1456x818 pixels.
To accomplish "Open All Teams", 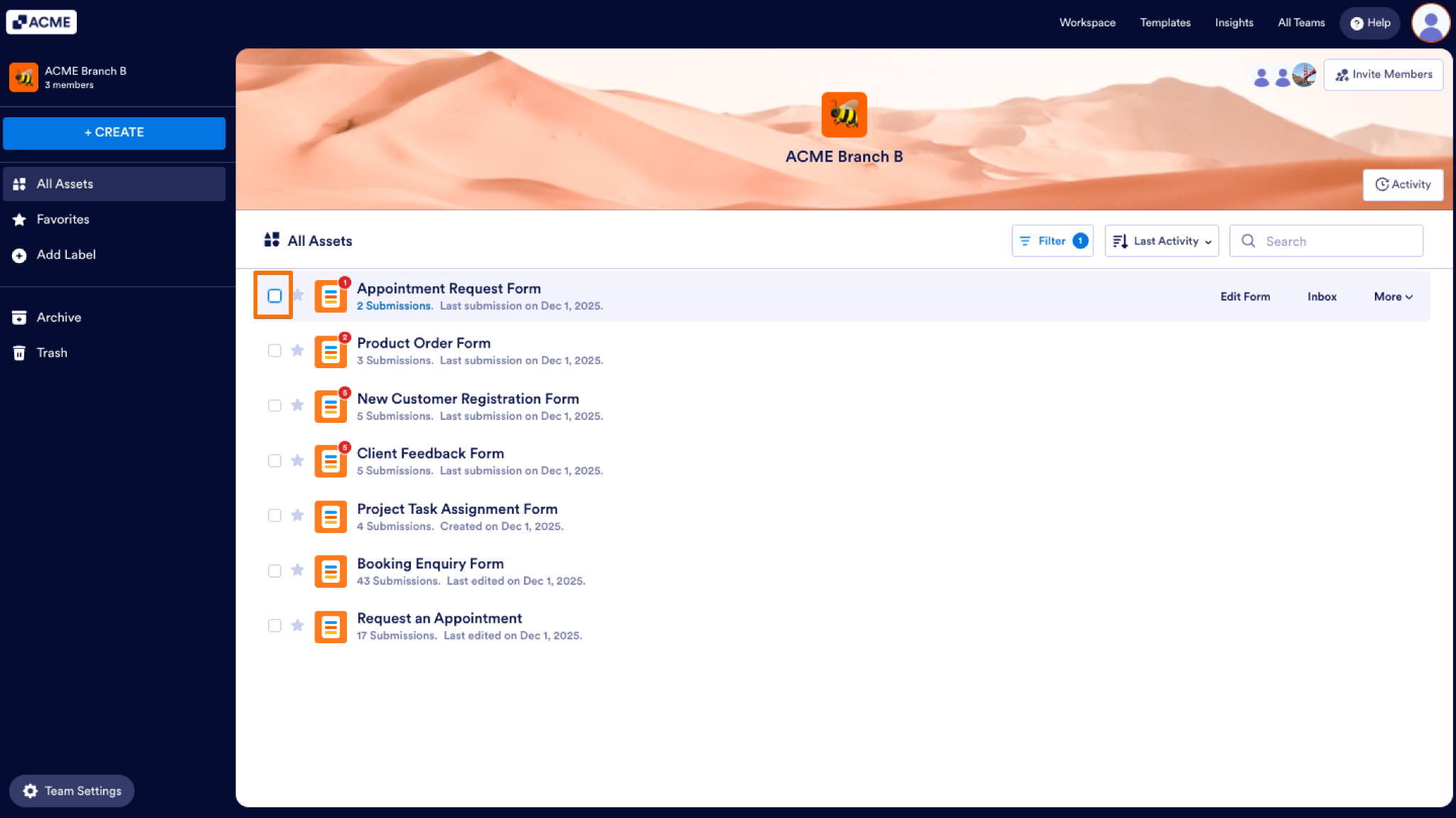I will 1301,23.
